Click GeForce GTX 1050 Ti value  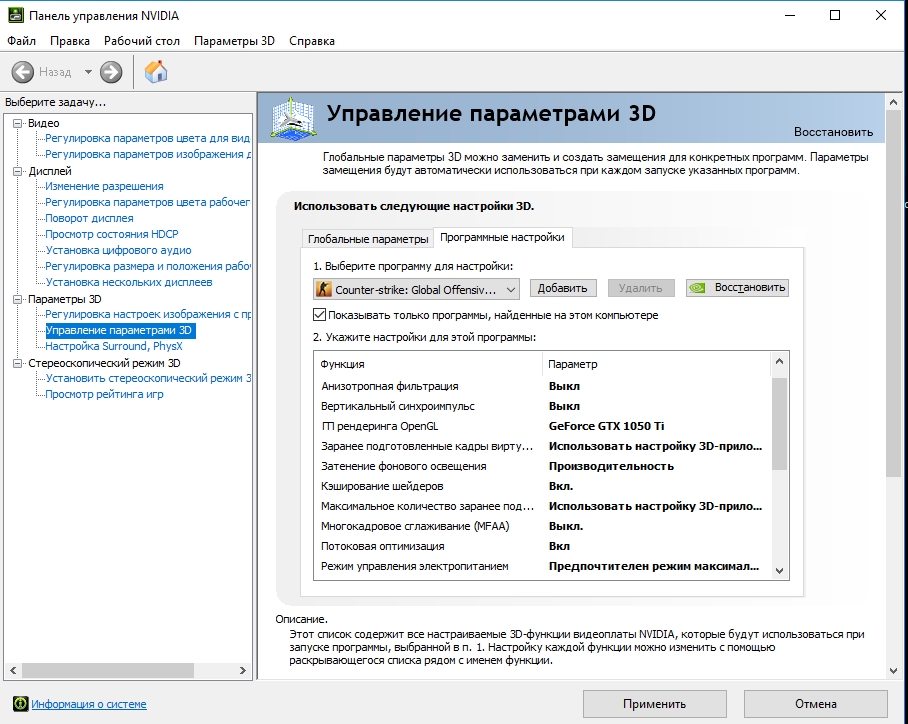click(x=606, y=426)
